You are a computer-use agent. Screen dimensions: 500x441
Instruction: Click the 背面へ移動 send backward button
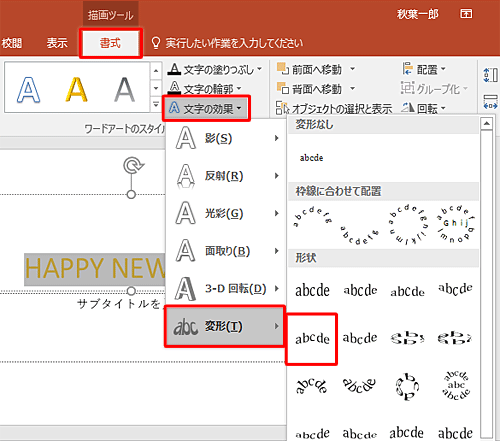[309, 89]
